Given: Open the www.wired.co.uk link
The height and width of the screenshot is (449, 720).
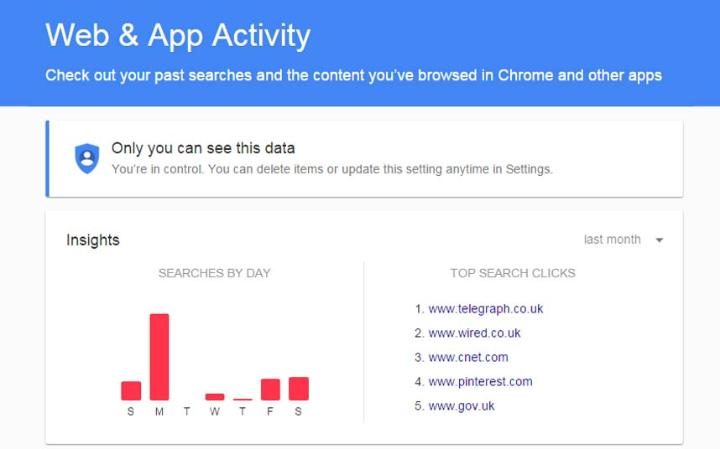Looking at the screenshot, I should [474, 333].
